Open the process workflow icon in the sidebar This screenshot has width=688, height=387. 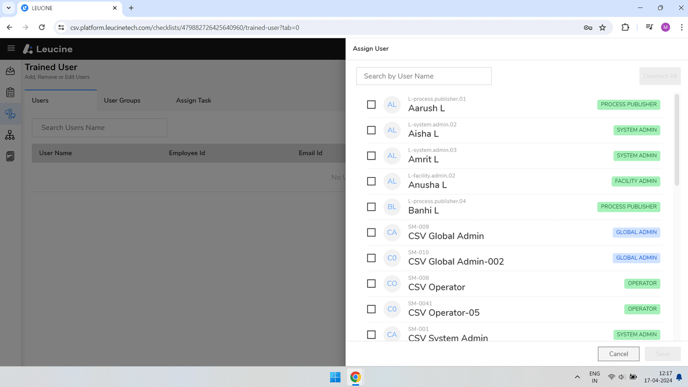point(10,114)
